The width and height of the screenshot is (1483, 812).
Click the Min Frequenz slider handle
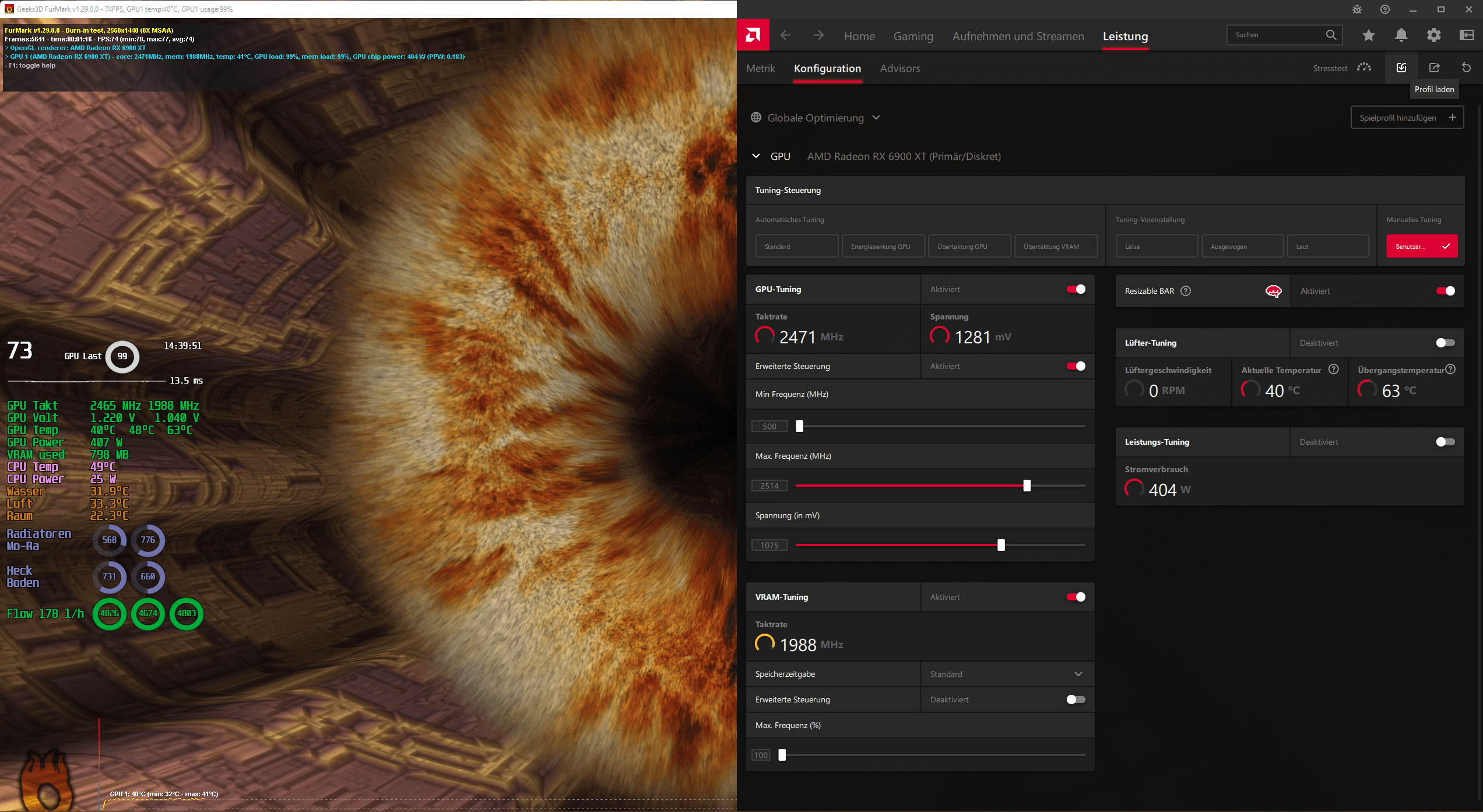[x=800, y=426]
